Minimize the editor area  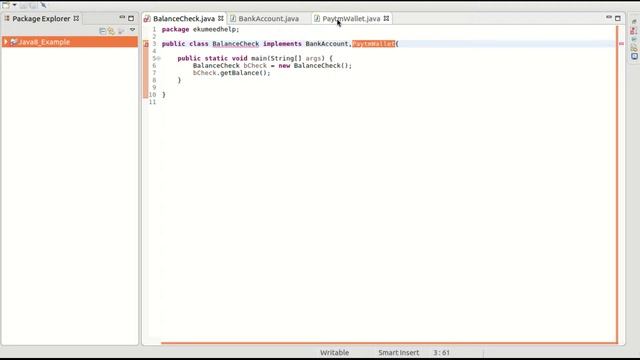pos(609,18)
